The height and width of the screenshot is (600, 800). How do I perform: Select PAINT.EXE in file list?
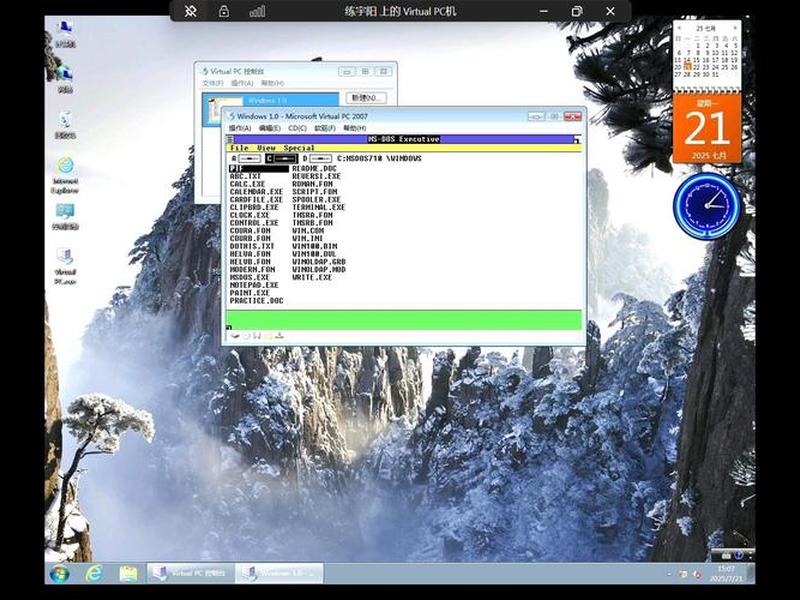(x=249, y=293)
